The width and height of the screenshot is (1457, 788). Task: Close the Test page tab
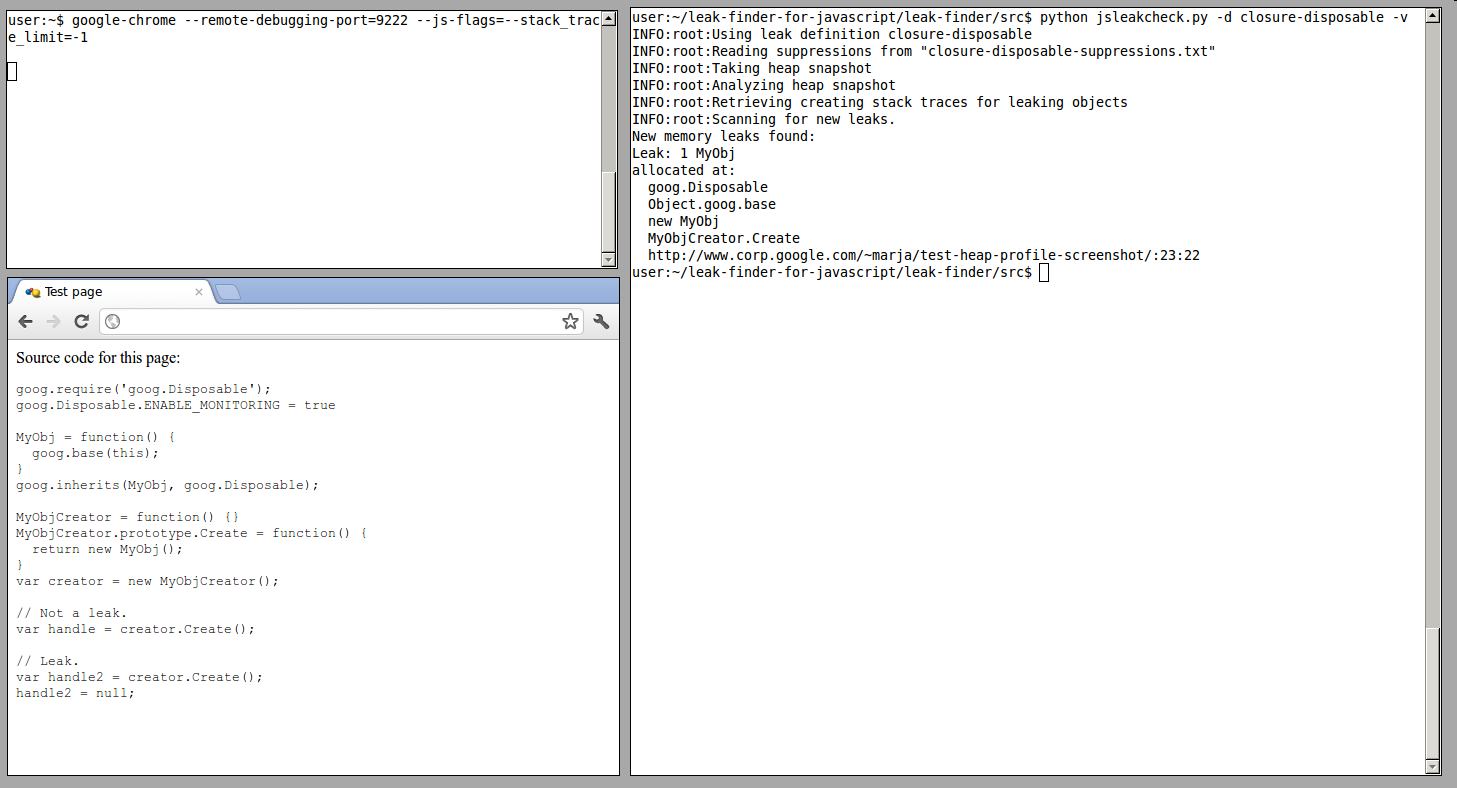pos(199,292)
